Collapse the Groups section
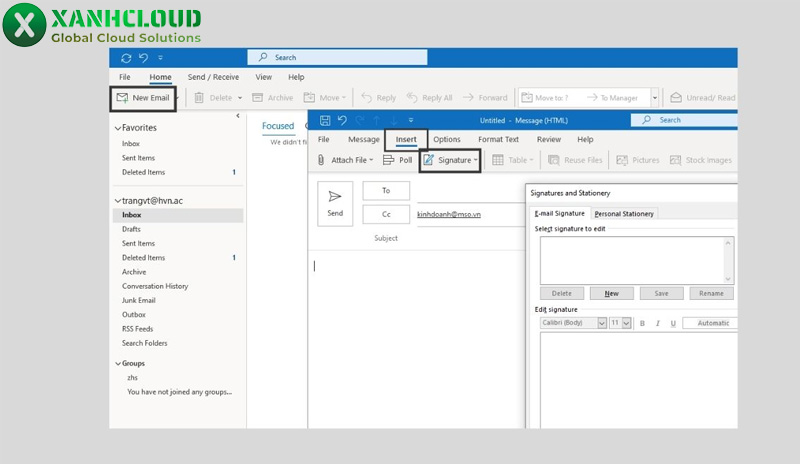 point(118,363)
